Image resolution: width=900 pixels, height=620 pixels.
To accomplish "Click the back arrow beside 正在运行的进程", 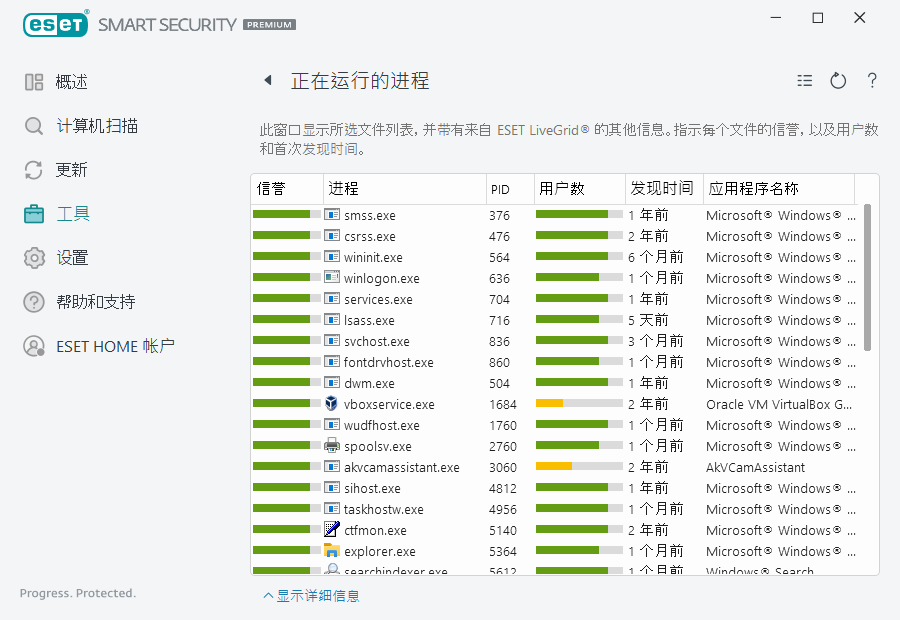I will pos(267,81).
